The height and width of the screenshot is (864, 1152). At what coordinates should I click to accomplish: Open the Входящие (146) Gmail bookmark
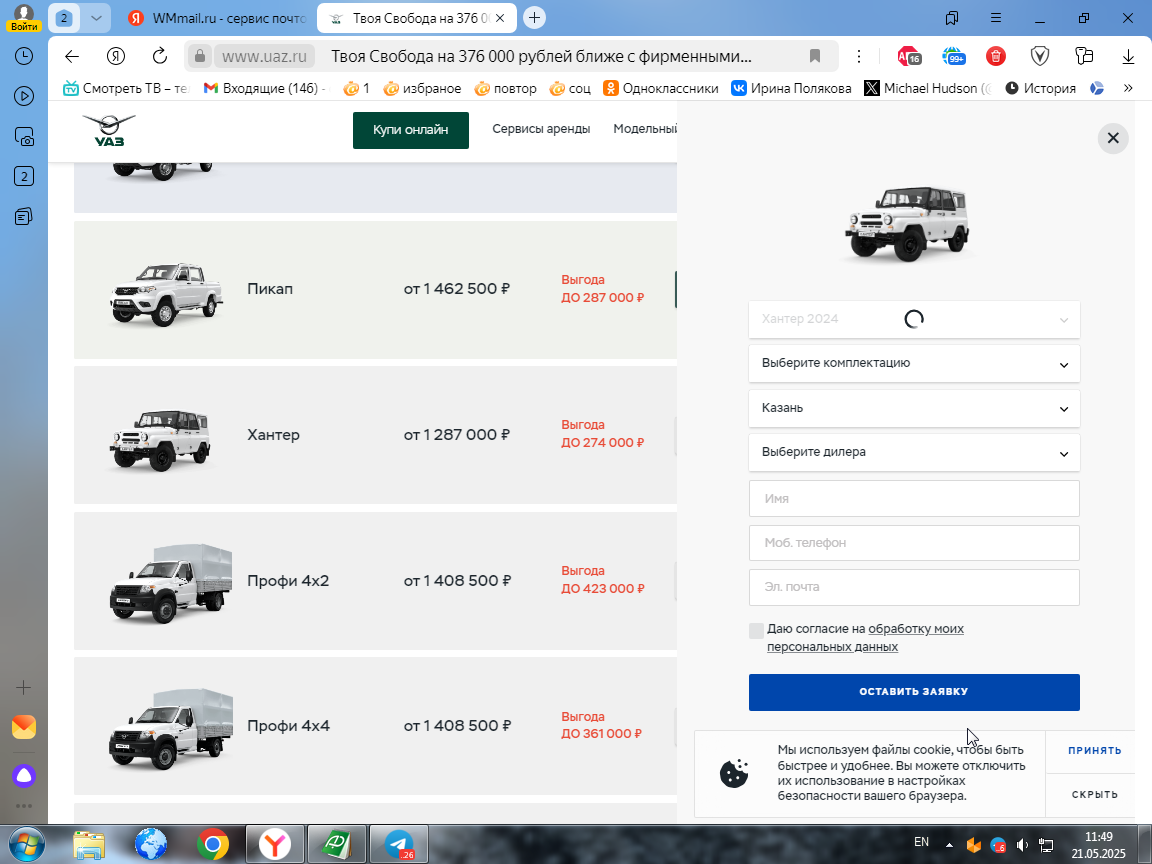click(x=263, y=88)
